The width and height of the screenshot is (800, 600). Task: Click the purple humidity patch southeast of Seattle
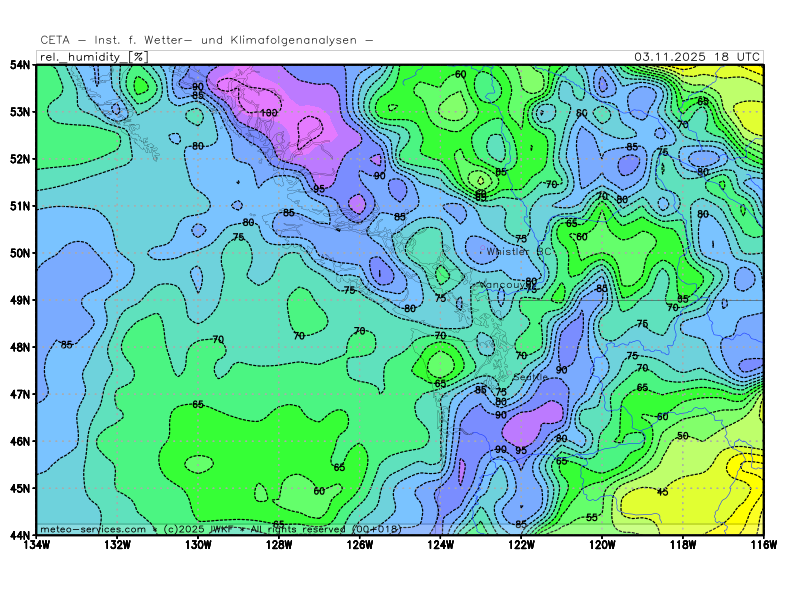click(x=532, y=424)
